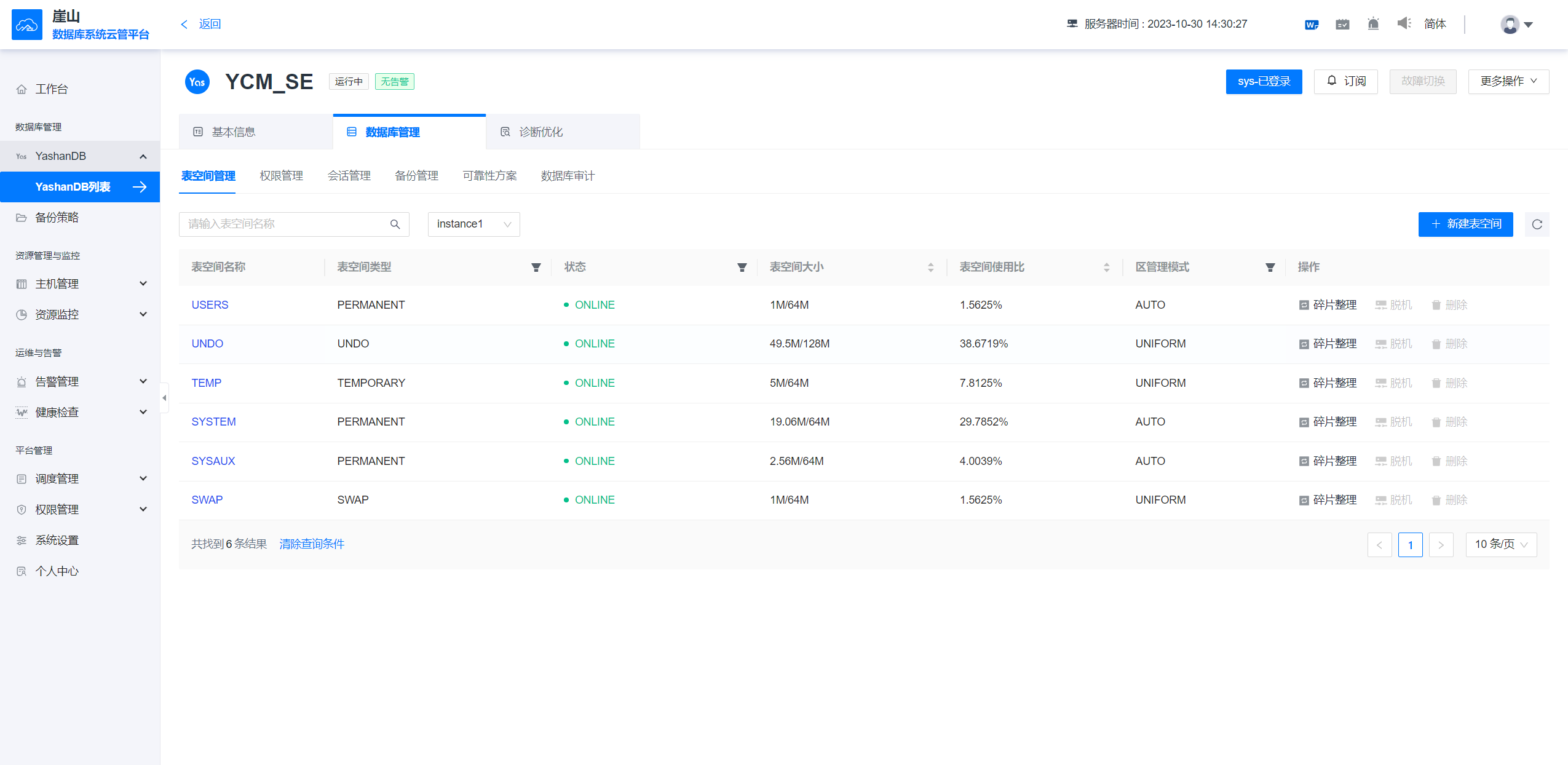The image size is (1568, 765).
Task: Open the 状态 column filter funnel
Action: pos(742,268)
